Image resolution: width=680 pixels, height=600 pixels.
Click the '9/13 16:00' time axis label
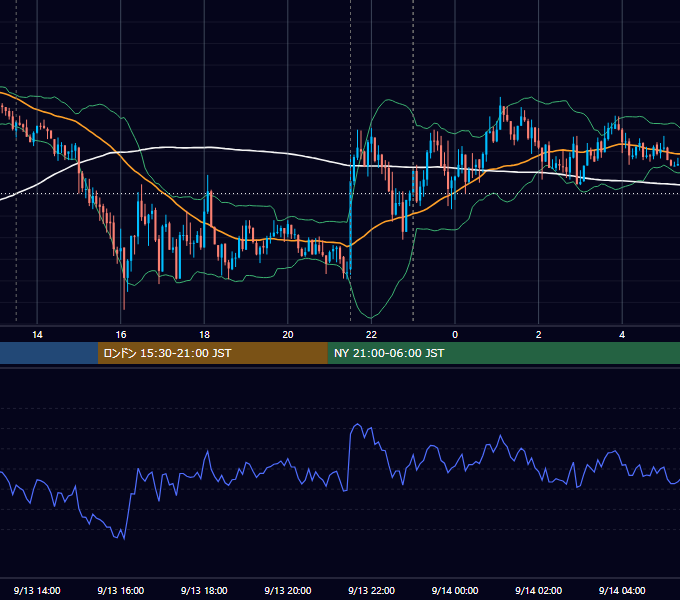[x=121, y=590]
